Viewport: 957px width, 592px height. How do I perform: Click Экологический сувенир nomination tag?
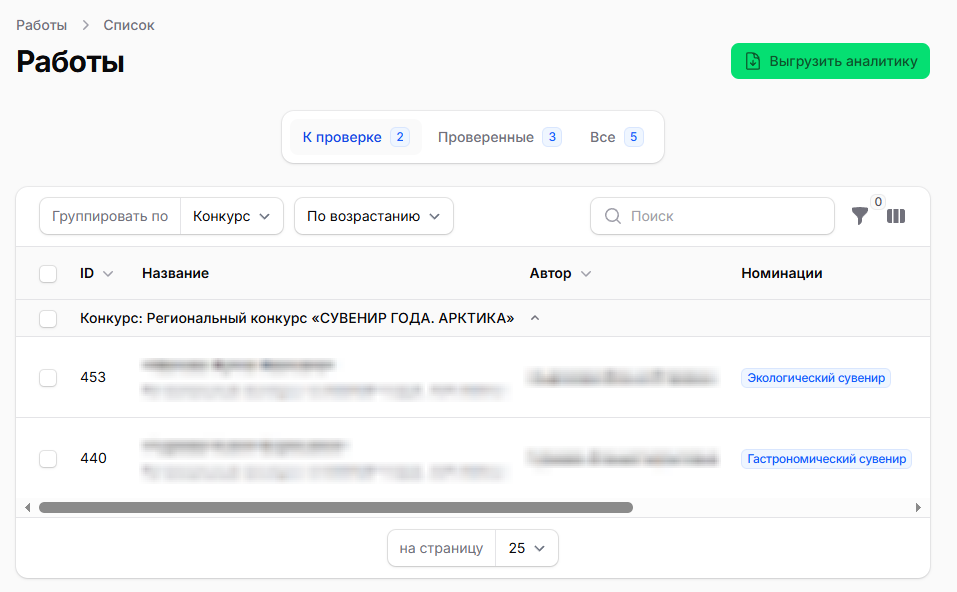tap(816, 378)
